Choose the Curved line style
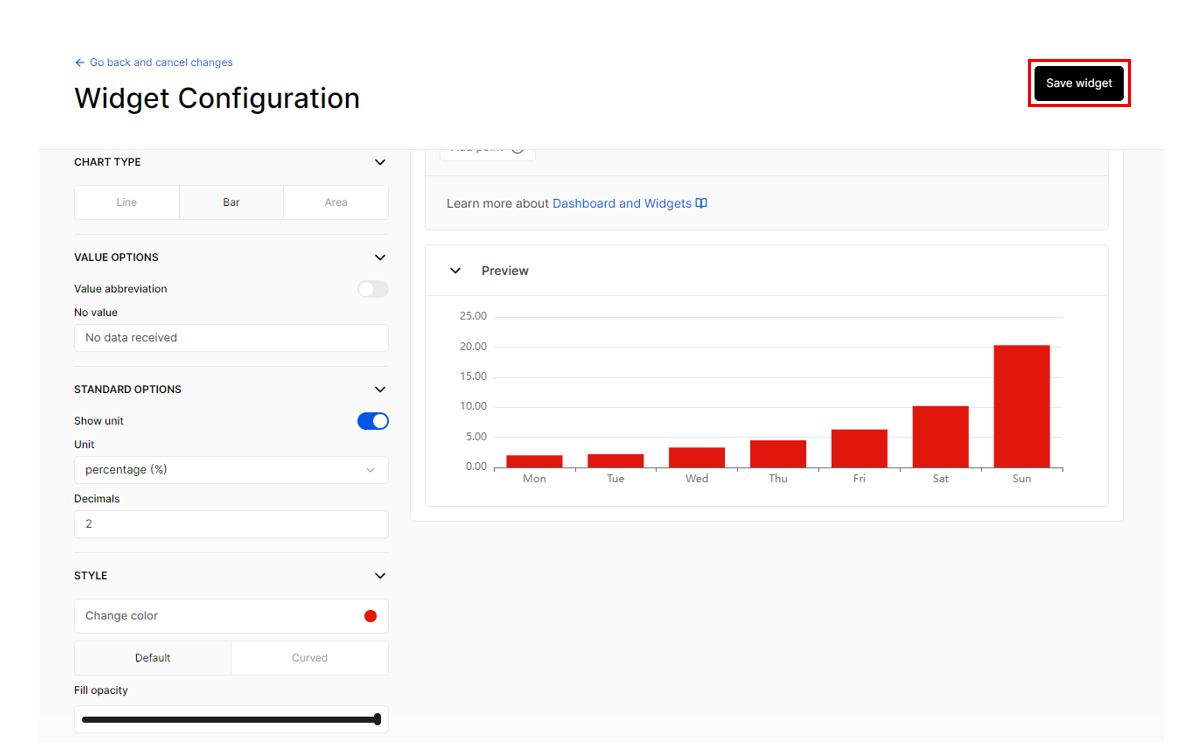The height and width of the screenshot is (753, 1187). tap(310, 658)
